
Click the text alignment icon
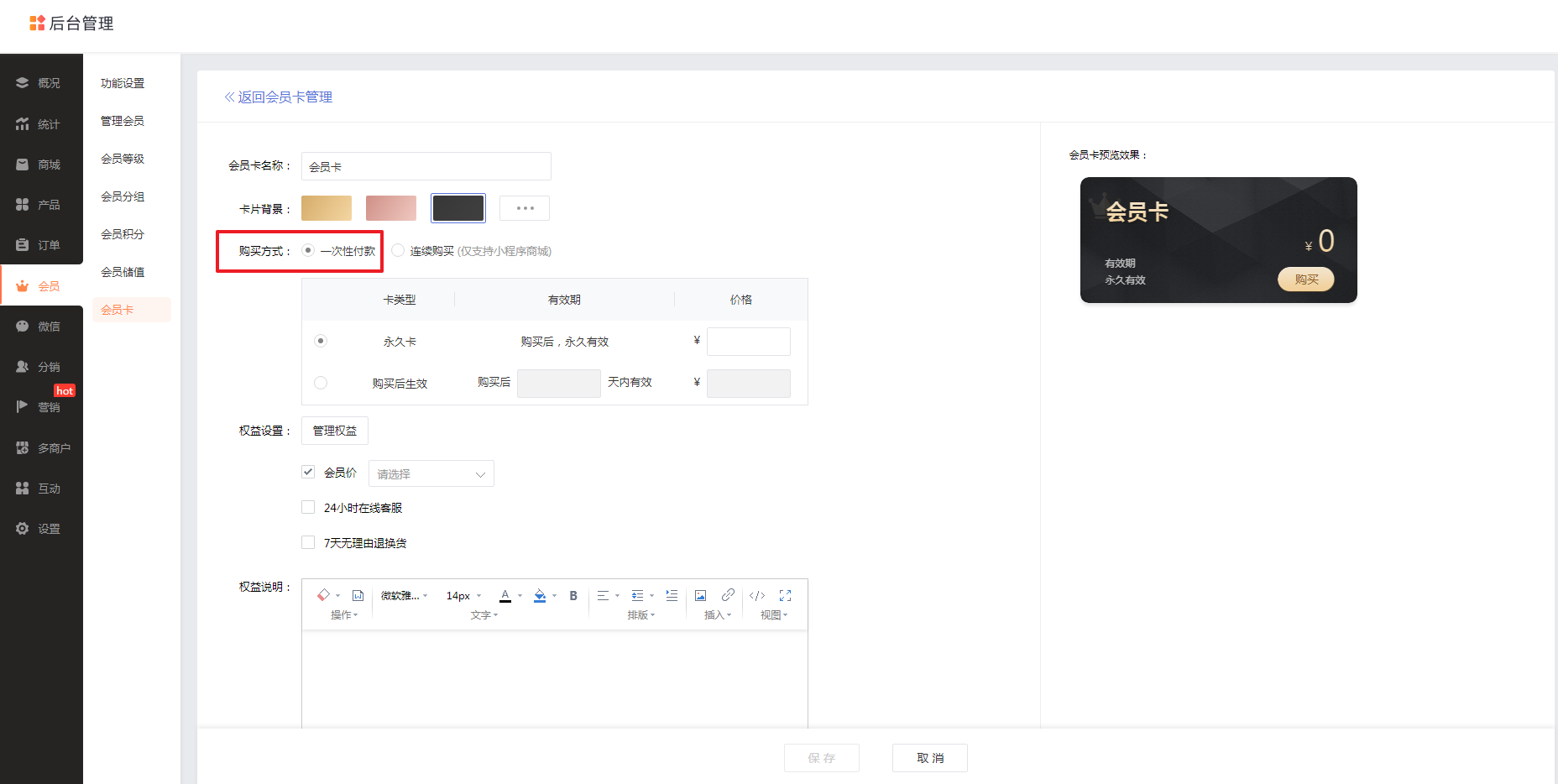[x=603, y=595]
